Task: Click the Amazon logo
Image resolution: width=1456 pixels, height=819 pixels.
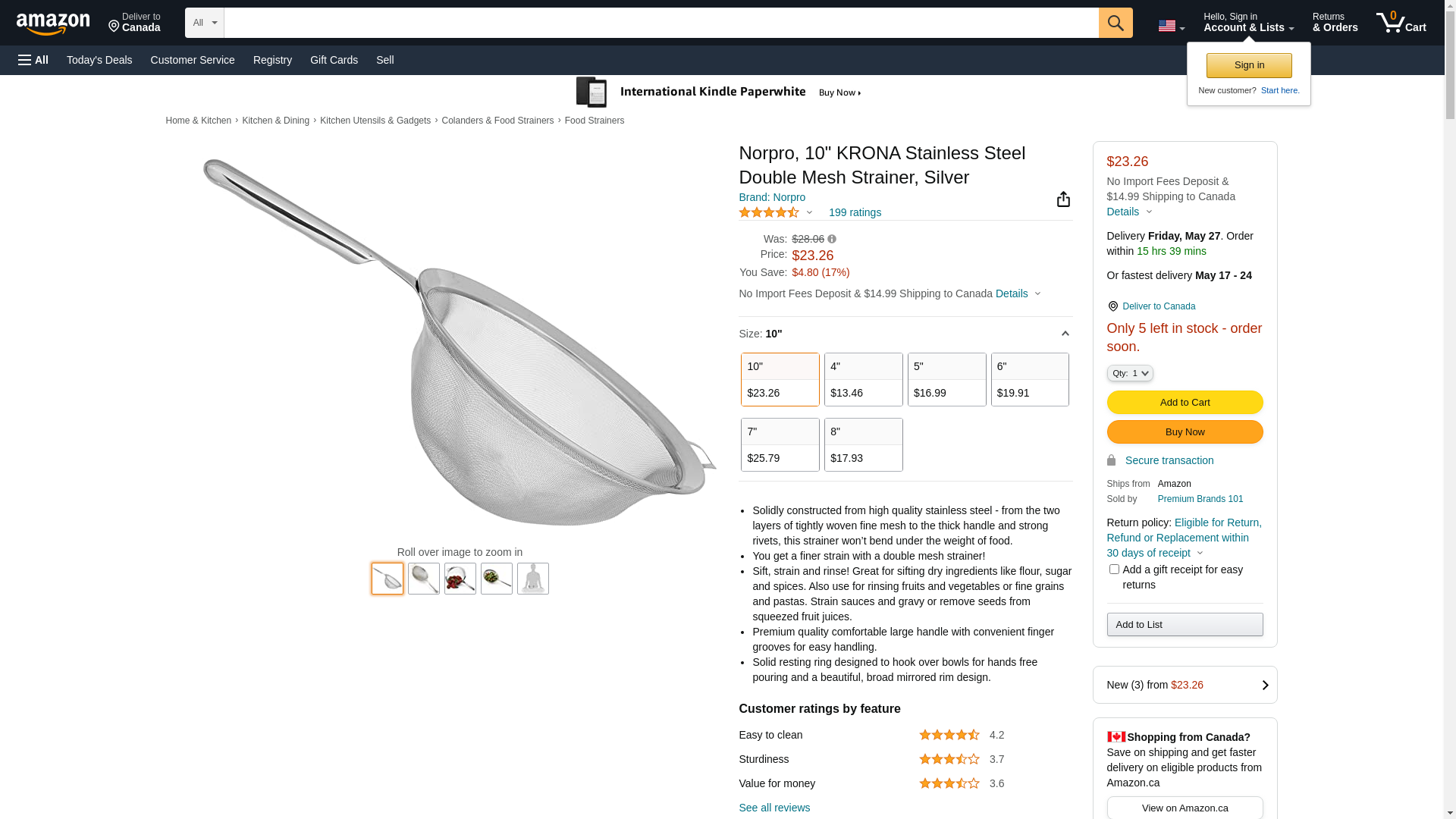Action: [53, 24]
